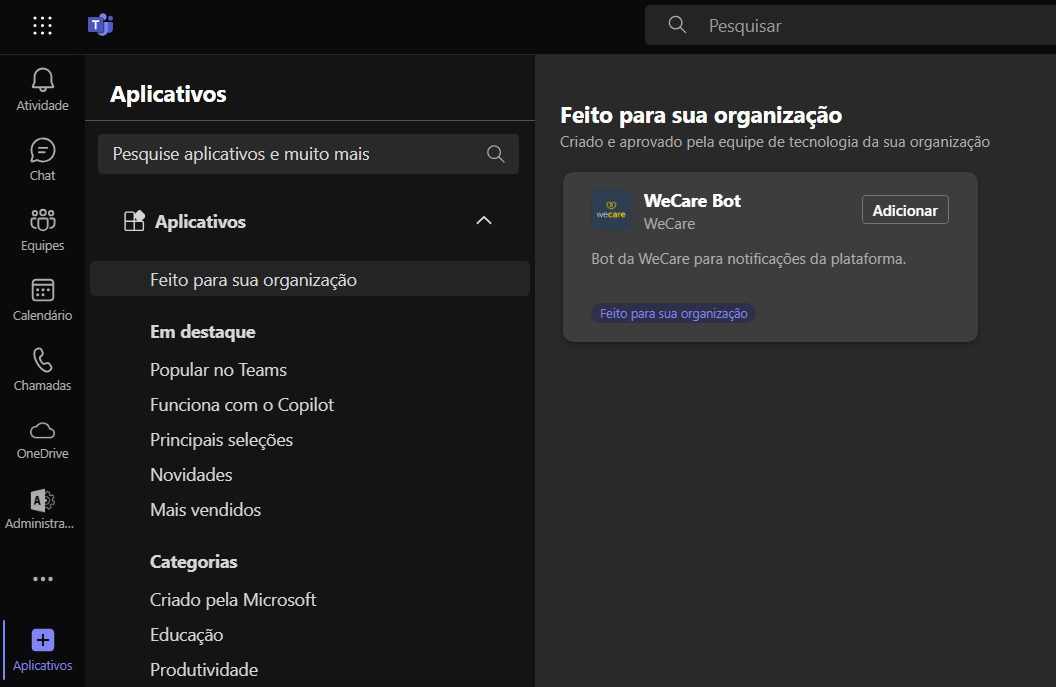Focus Pesquise aplicativos e muito mais field

point(308,154)
